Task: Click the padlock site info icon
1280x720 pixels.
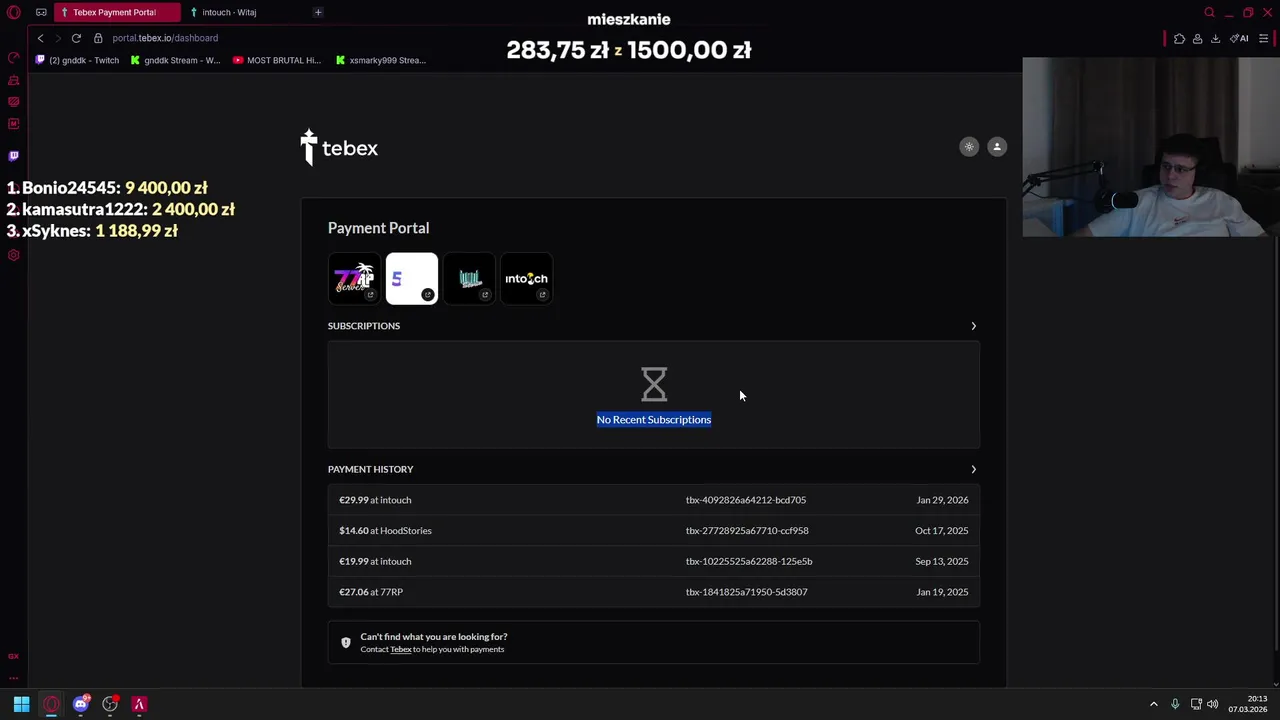Action: click(x=98, y=38)
